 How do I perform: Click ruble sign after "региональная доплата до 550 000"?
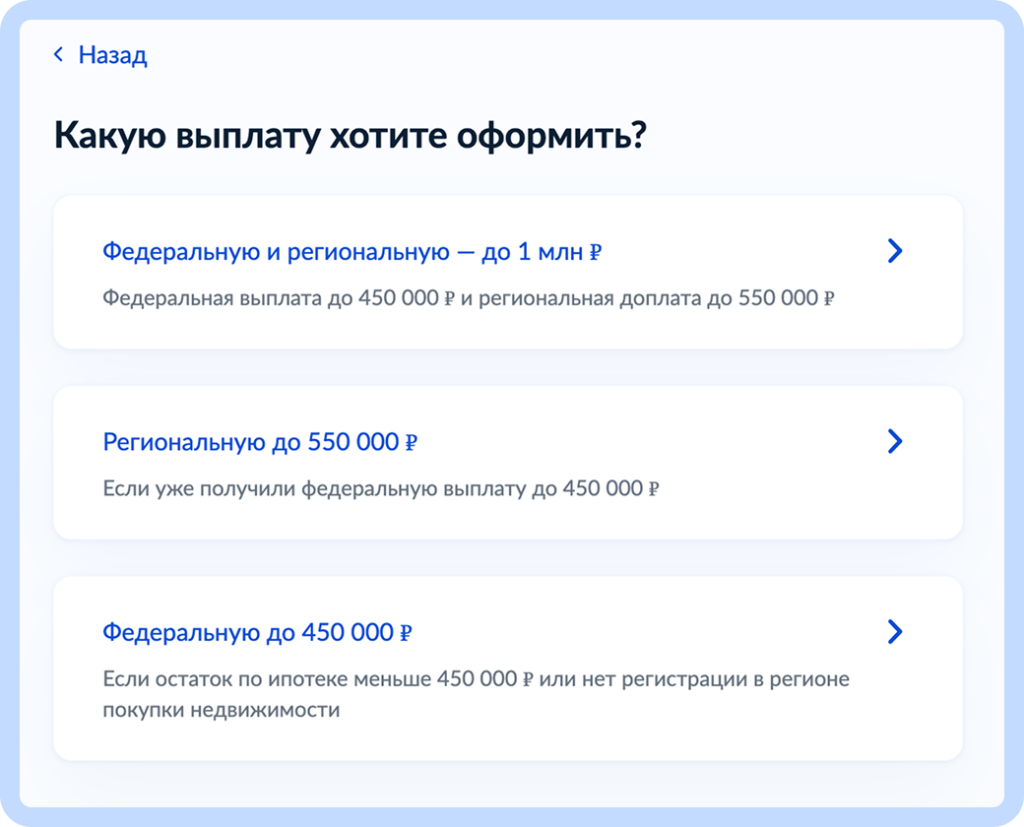click(x=828, y=300)
